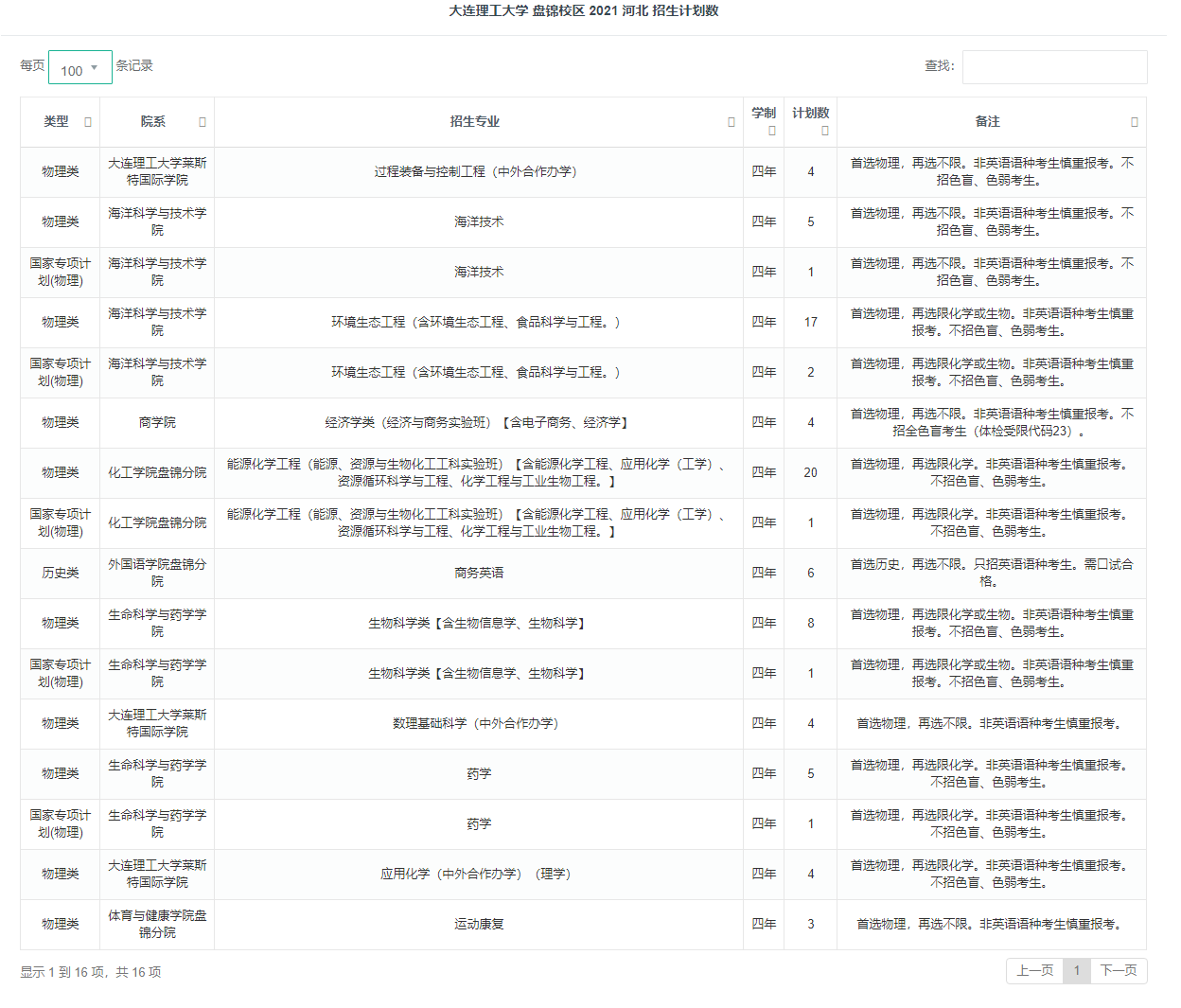Screen dimensions: 1181x1008
Task: Open the 100 records-per-page dropdown
Action: [80, 67]
